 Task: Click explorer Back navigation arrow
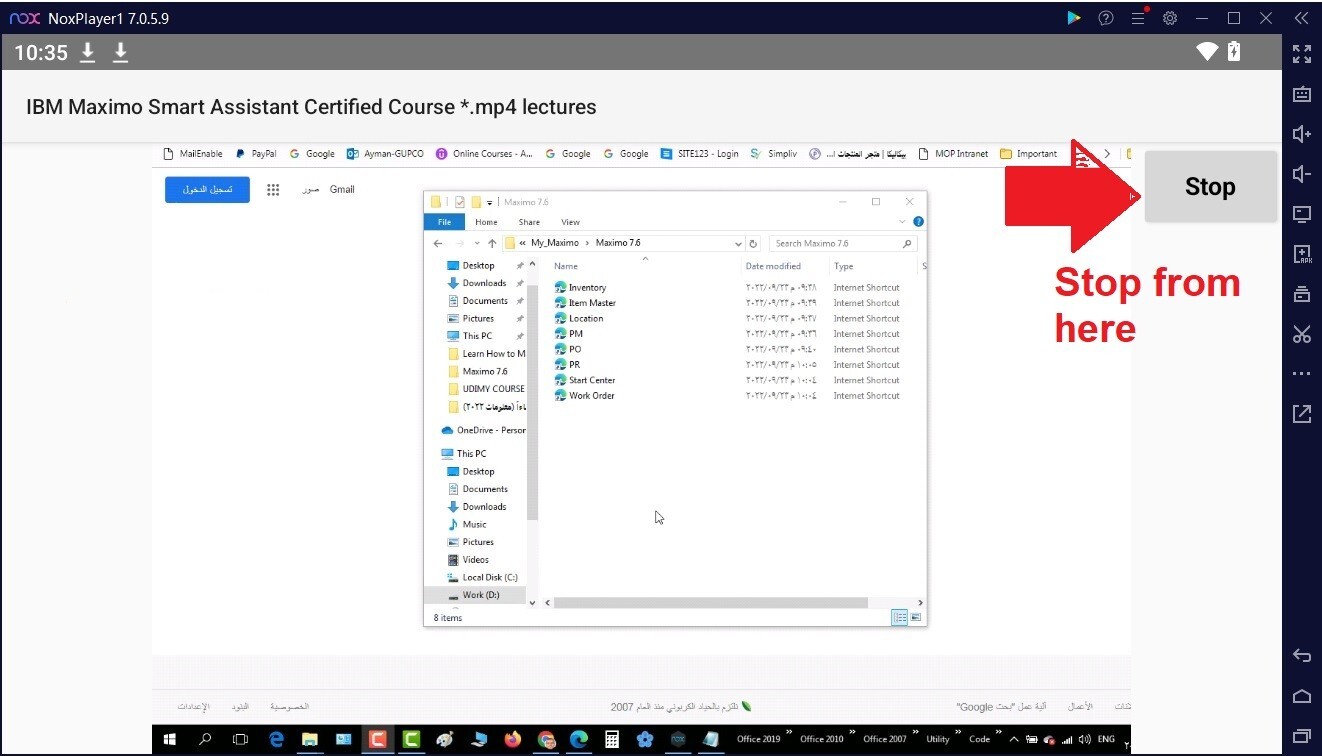coord(438,243)
